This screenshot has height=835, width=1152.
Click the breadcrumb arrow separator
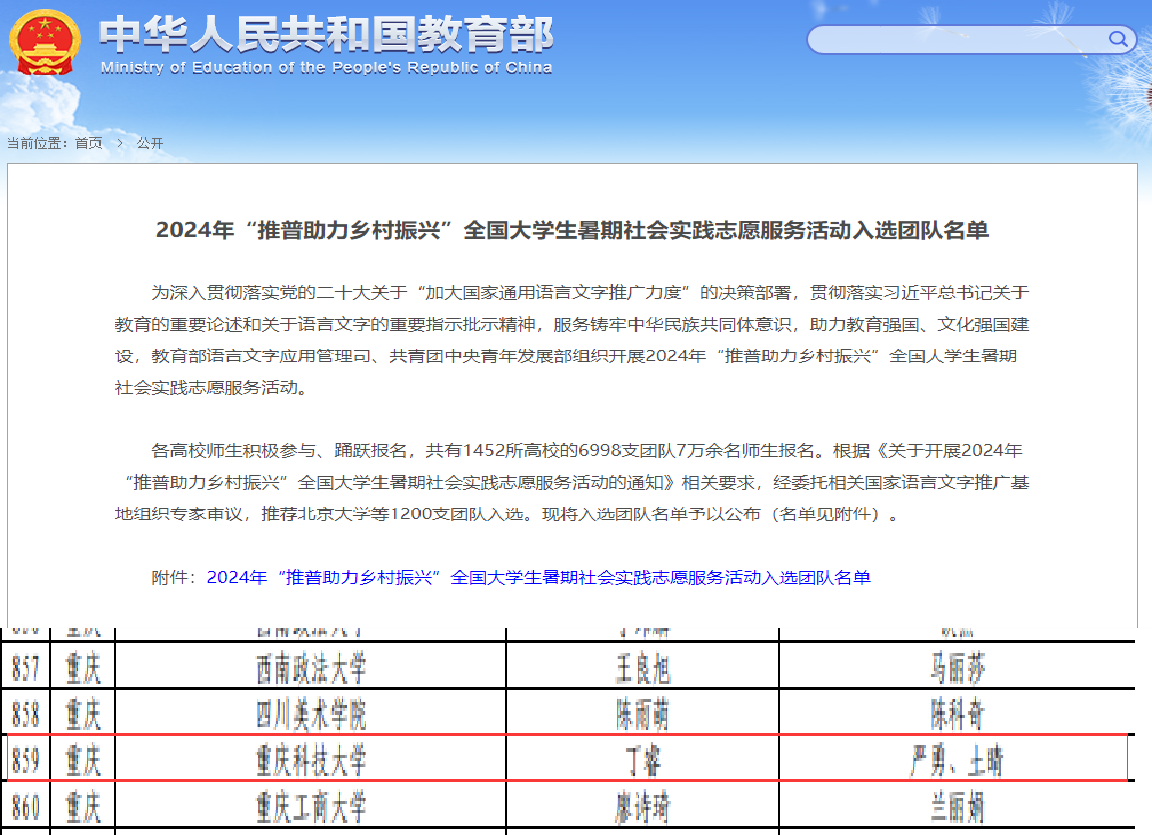pyautogui.click(x=120, y=143)
